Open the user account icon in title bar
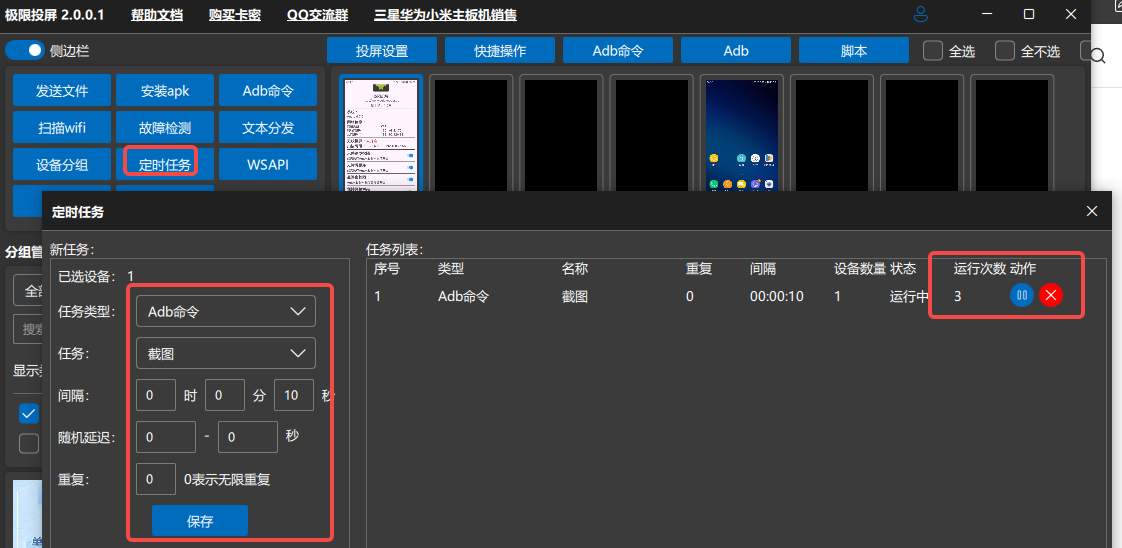1122x548 pixels. click(x=921, y=14)
